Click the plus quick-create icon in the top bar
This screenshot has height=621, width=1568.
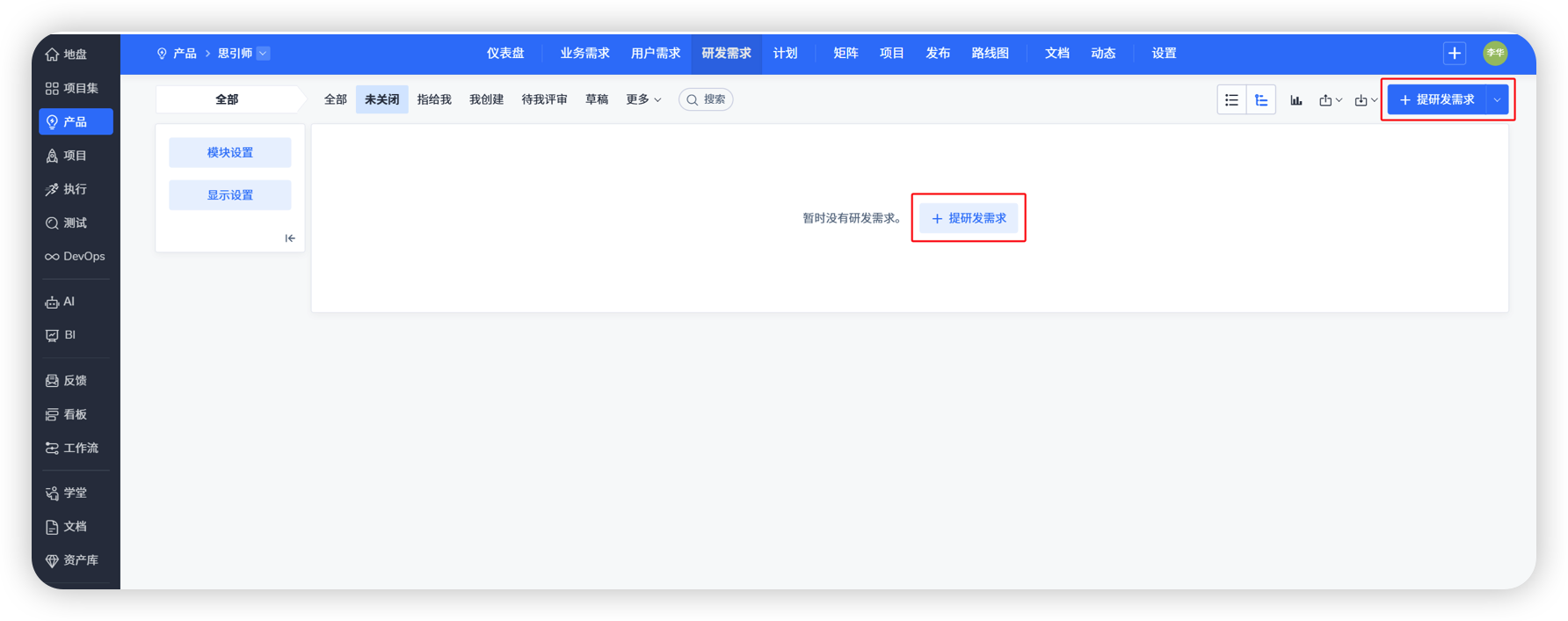point(1455,54)
